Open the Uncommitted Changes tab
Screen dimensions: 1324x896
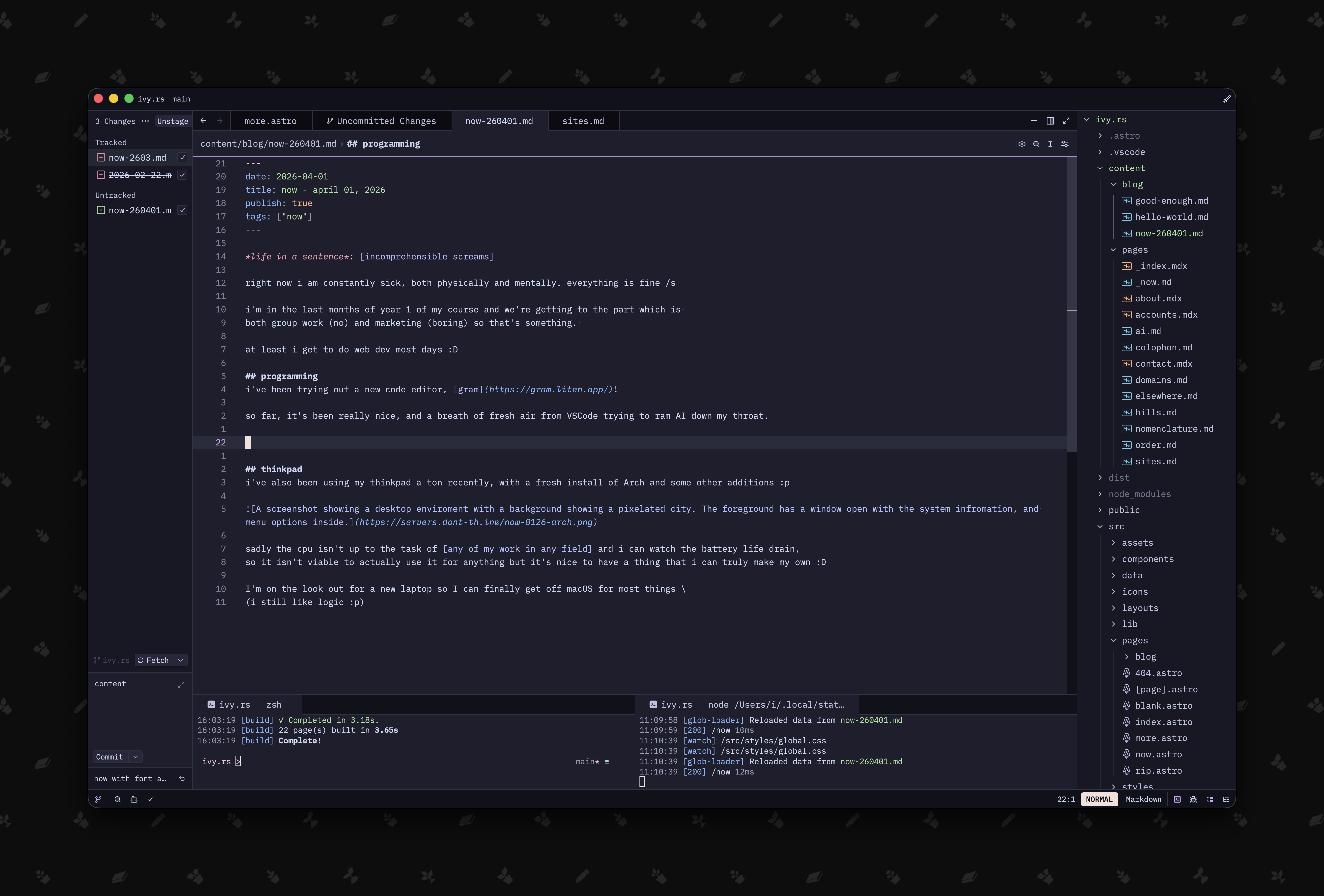(x=382, y=121)
